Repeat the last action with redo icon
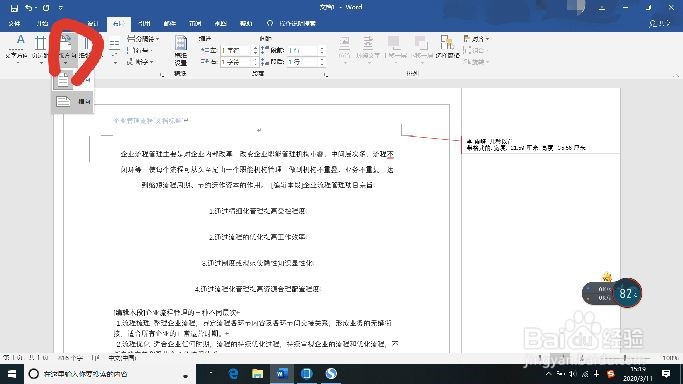Screen dimensions: 683x384 tap(46, 8)
